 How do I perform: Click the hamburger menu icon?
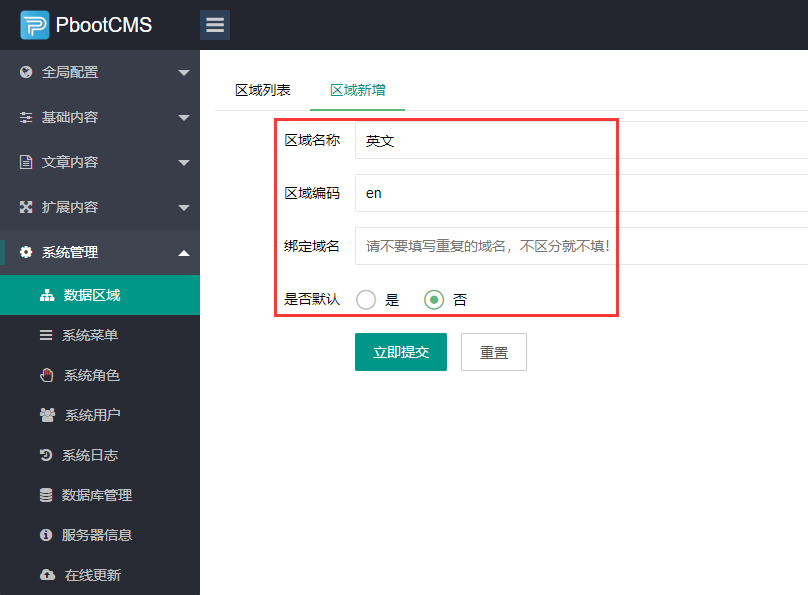click(215, 24)
